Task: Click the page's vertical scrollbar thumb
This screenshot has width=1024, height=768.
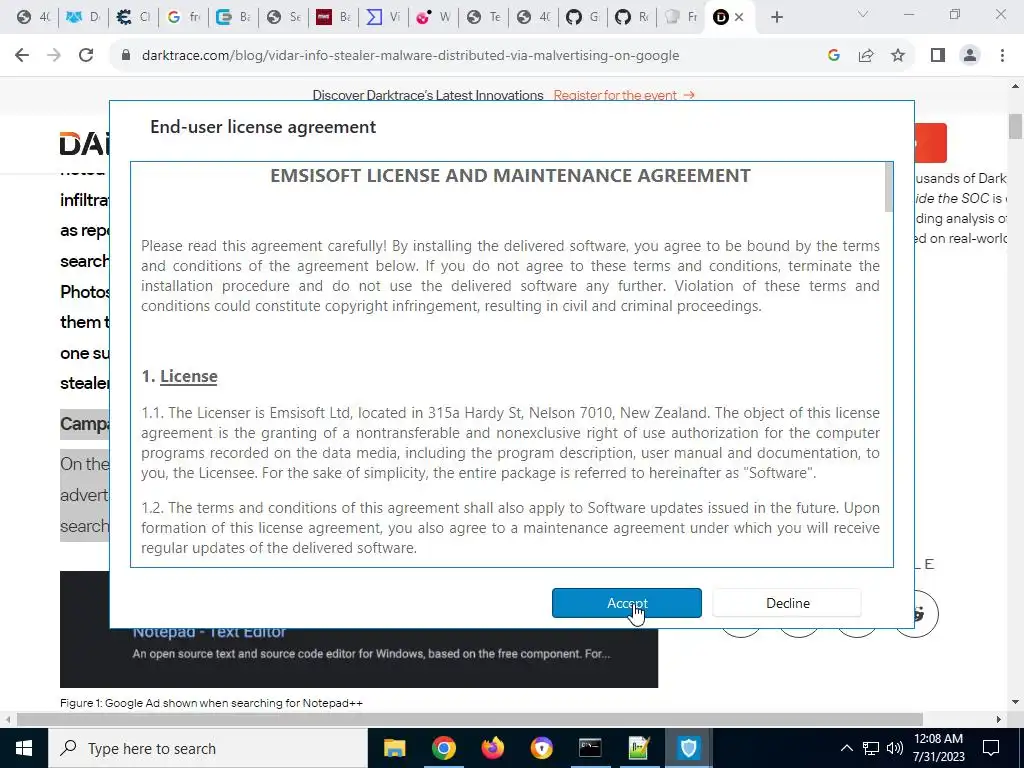Action: (1015, 126)
